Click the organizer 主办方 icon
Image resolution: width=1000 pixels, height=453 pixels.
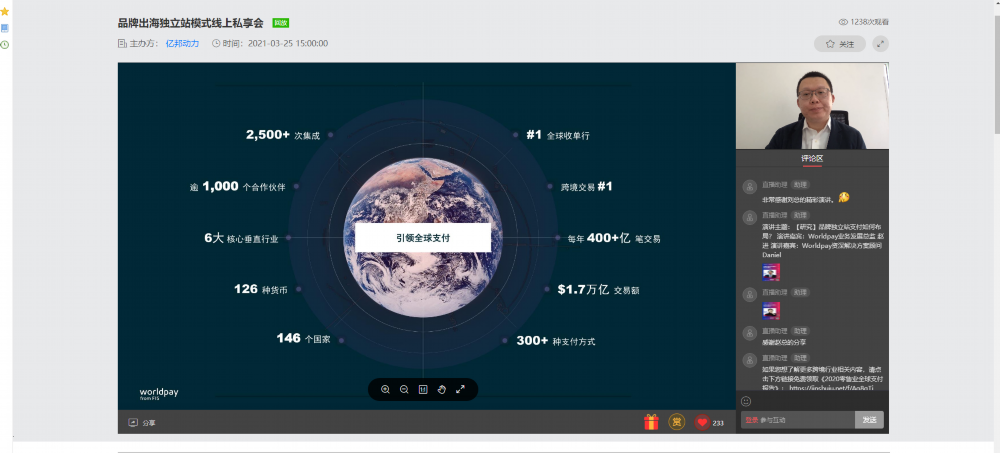[x=122, y=43]
